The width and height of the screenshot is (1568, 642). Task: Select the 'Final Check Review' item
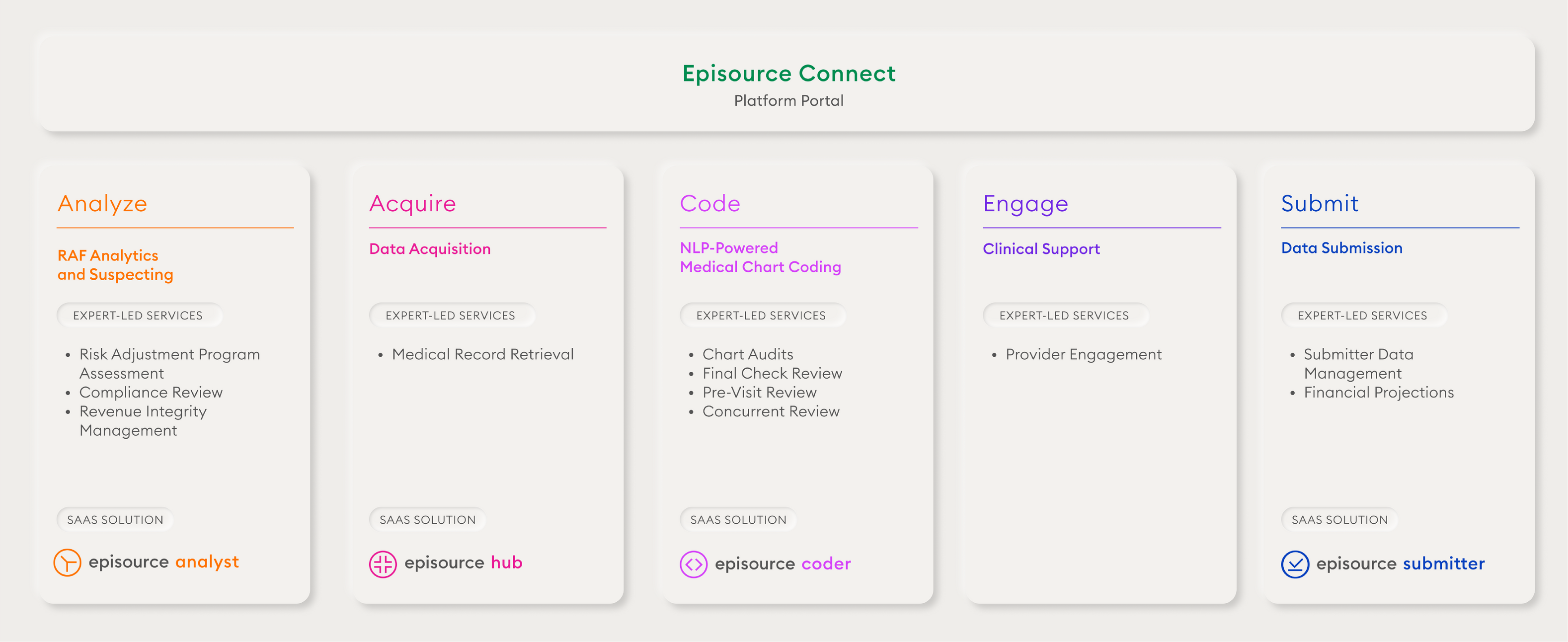pyautogui.click(x=773, y=373)
